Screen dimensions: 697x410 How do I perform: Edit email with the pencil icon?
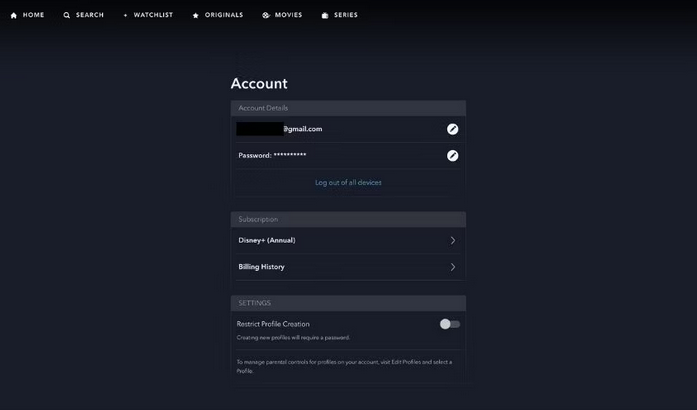(x=452, y=129)
